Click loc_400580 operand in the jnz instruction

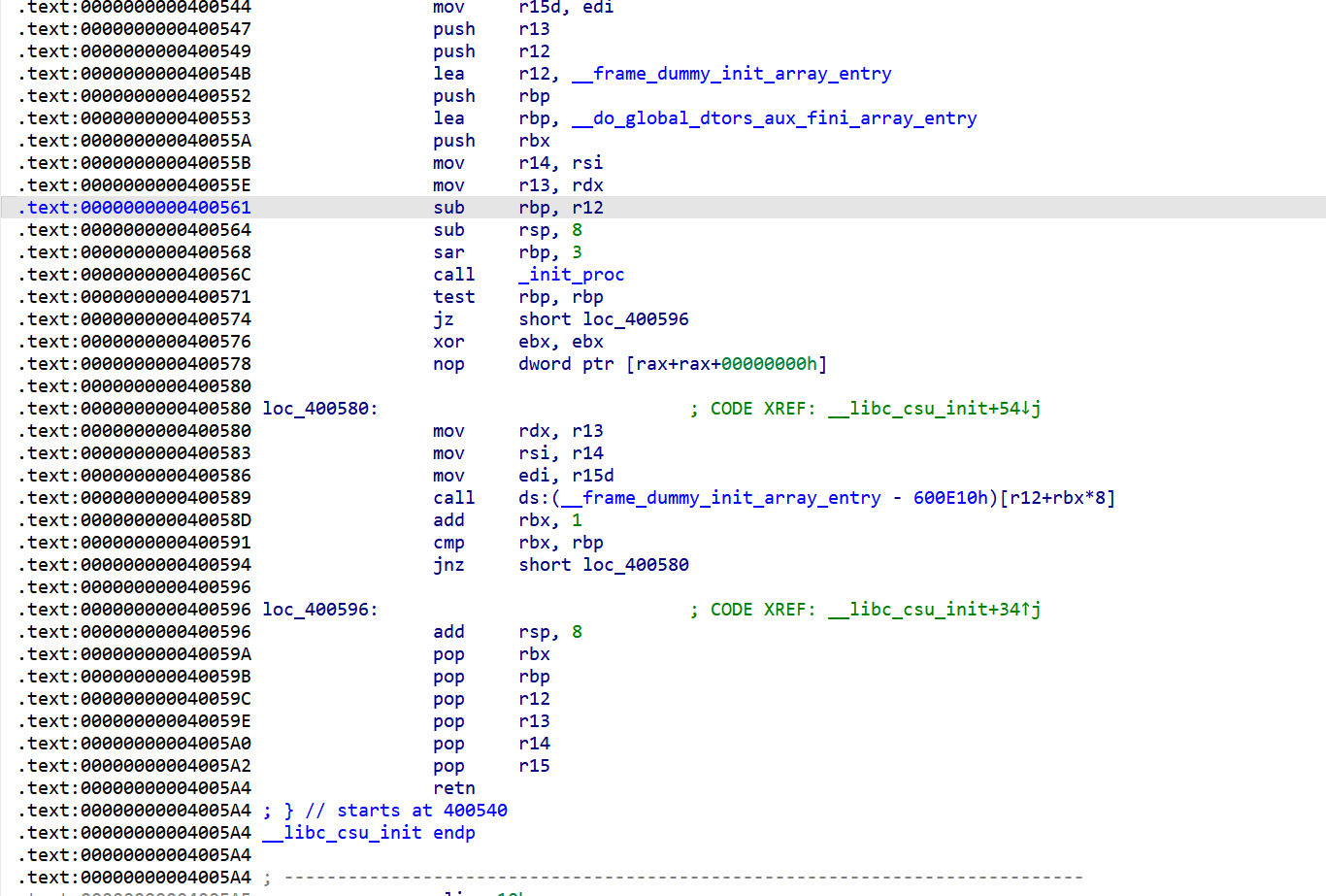pyautogui.click(x=636, y=564)
